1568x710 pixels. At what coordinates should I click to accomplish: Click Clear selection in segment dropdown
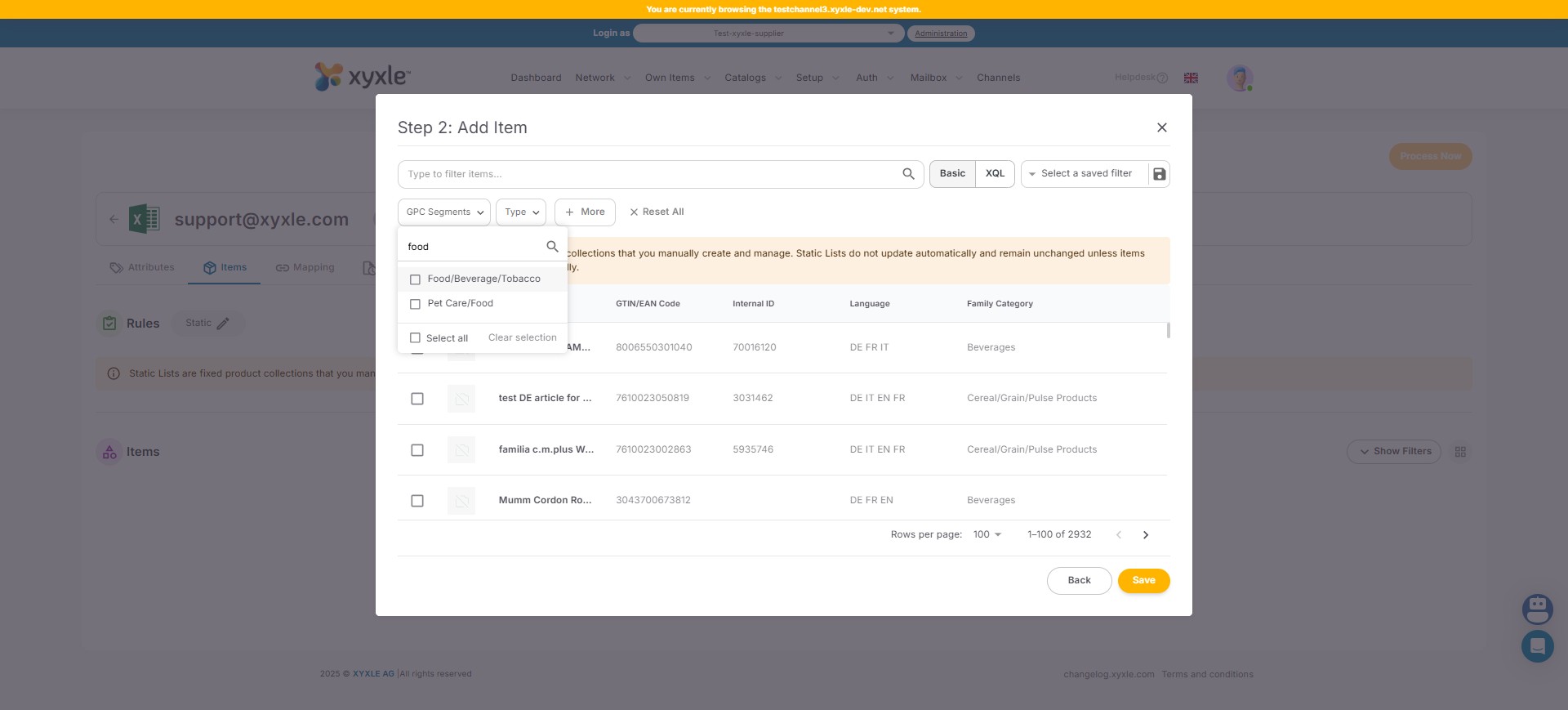[x=522, y=338]
